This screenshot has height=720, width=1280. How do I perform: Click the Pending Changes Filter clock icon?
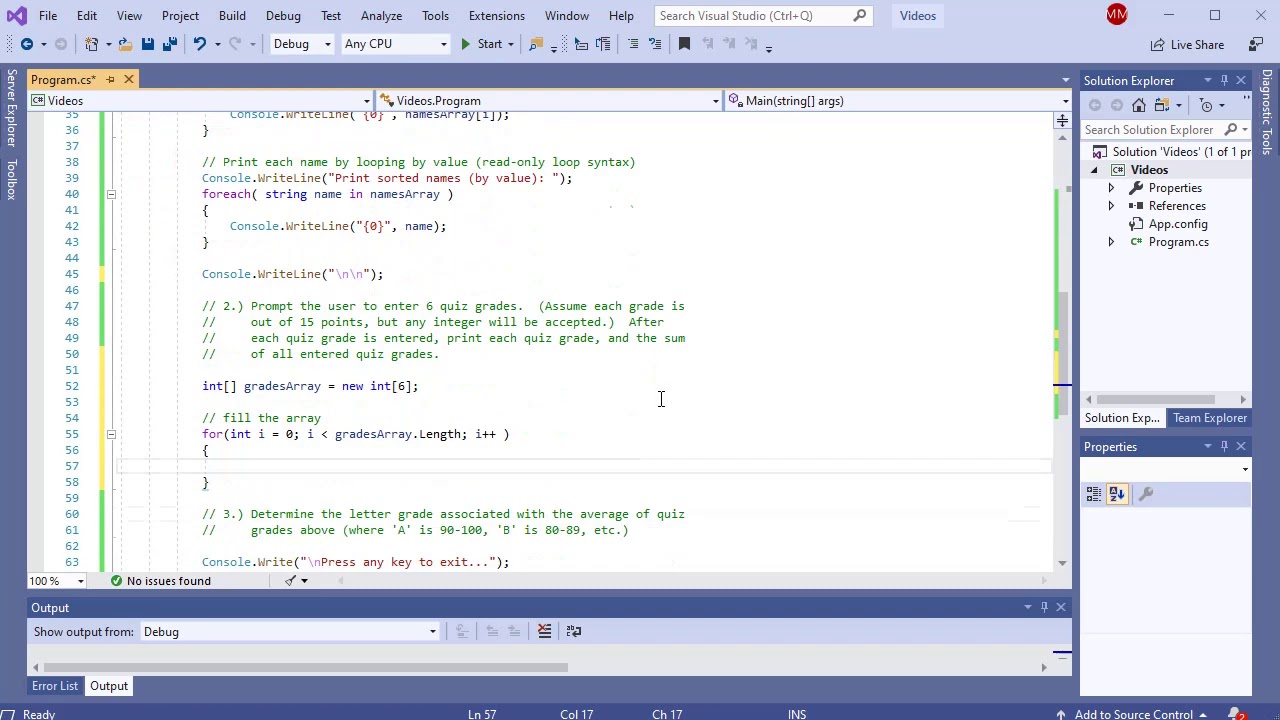[x=1206, y=105]
